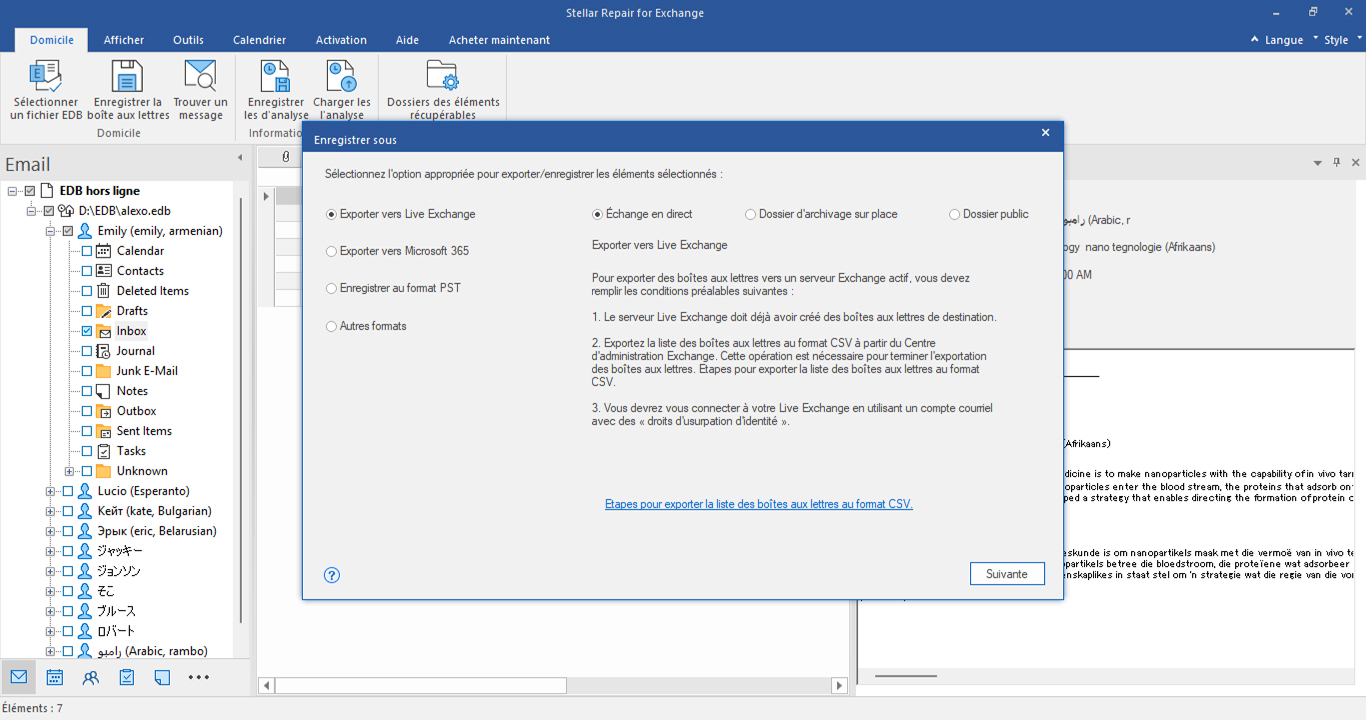Viewport: 1366px width, 720px height.
Task: Open more views ellipsis button
Action: [x=199, y=677]
